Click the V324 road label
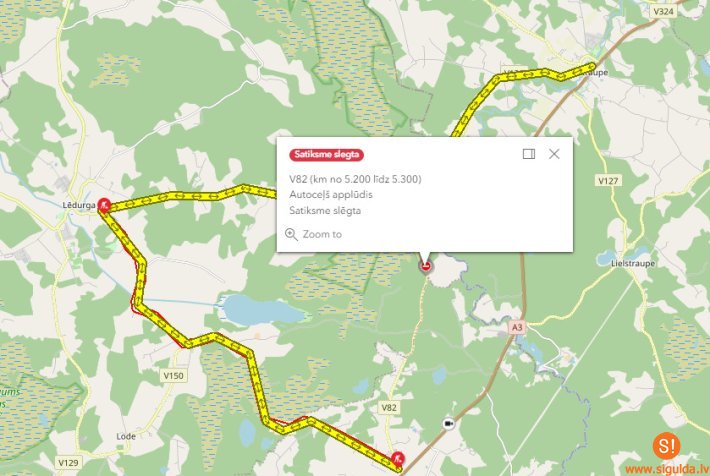The image size is (710, 476). (x=663, y=11)
